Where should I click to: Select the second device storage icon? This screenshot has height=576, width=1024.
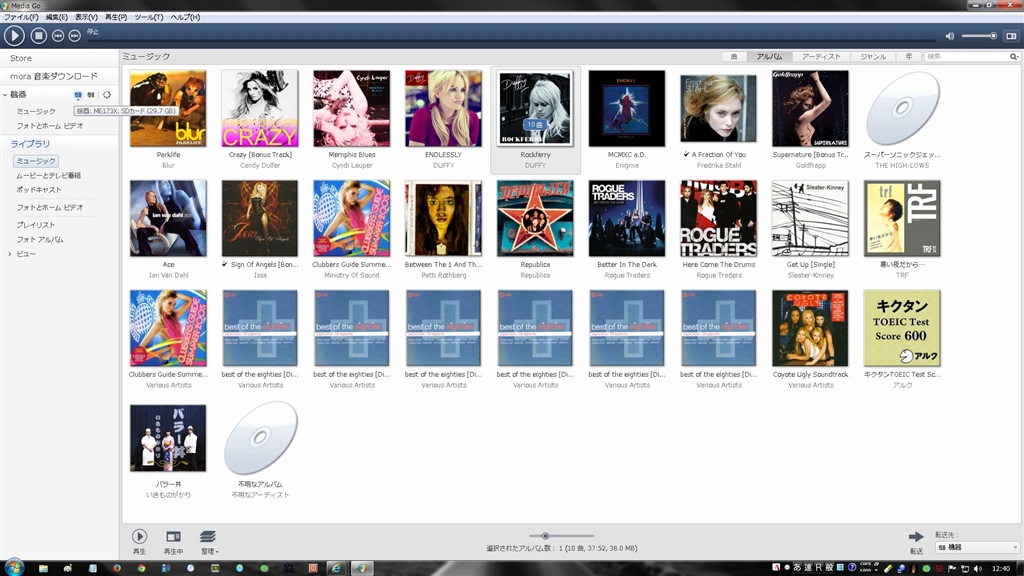(91, 95)
